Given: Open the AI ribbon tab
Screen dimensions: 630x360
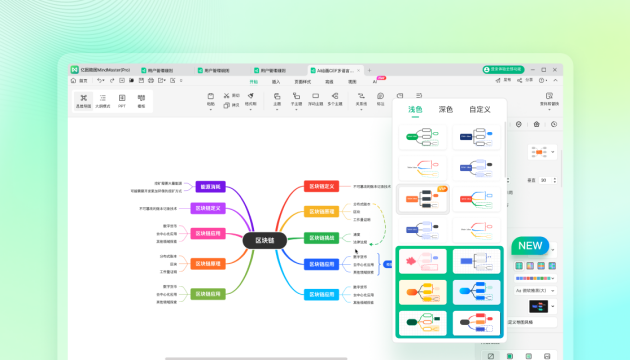Looking at the screenshot, I should (375, 82).
